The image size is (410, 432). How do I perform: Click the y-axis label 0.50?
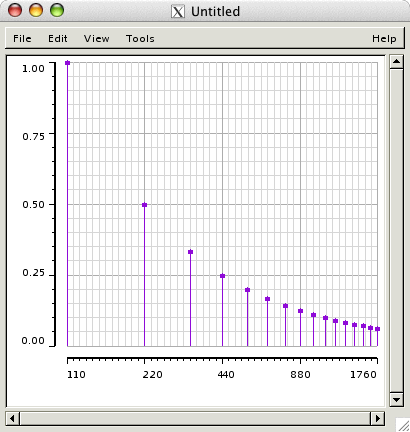33,205
